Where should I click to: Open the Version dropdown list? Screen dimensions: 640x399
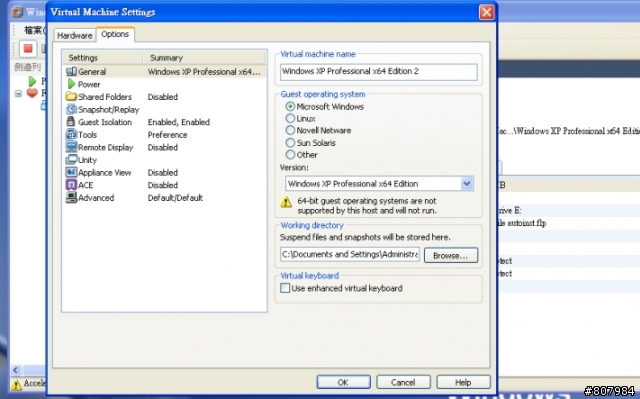point(467,184)
